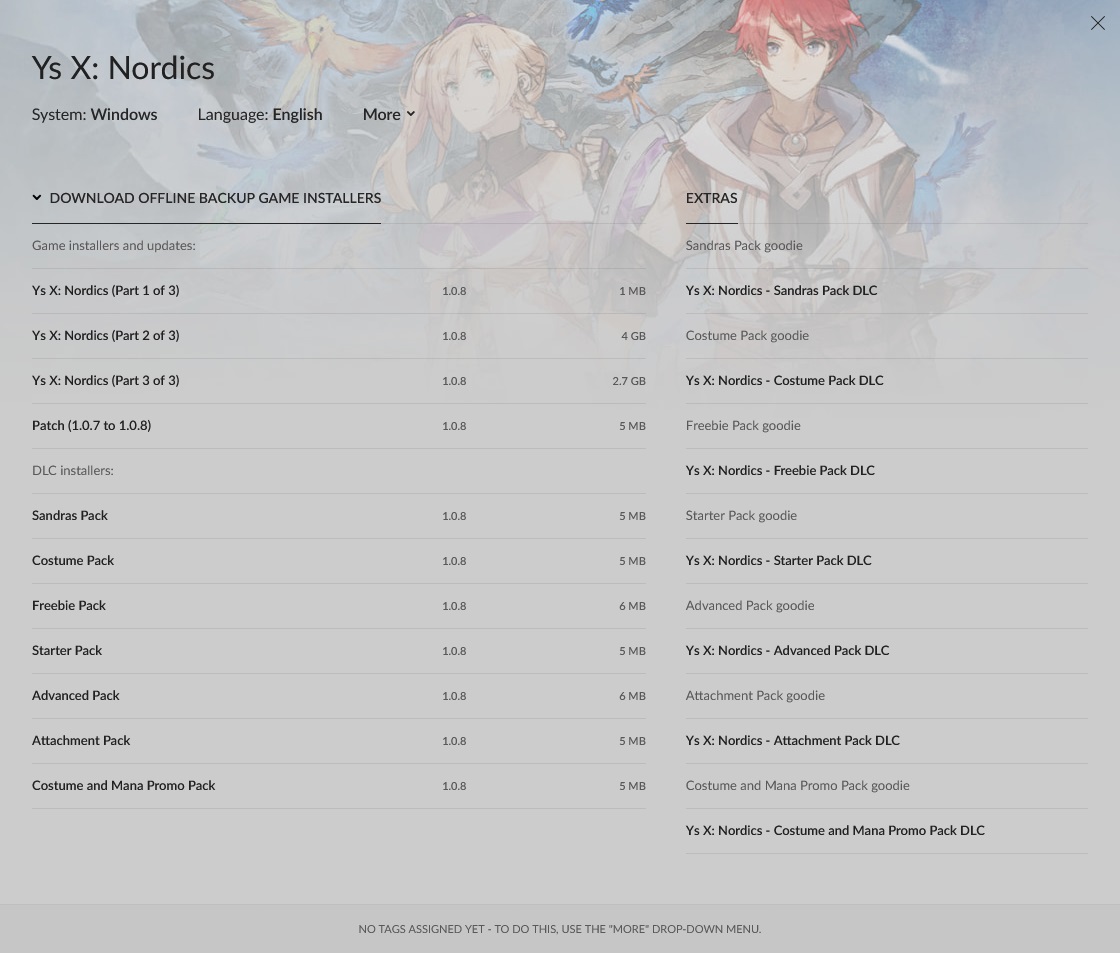This screenshot has height=953, width=1120.
Task: Open the More drop-down menu
Action: [x=389, y=114]
